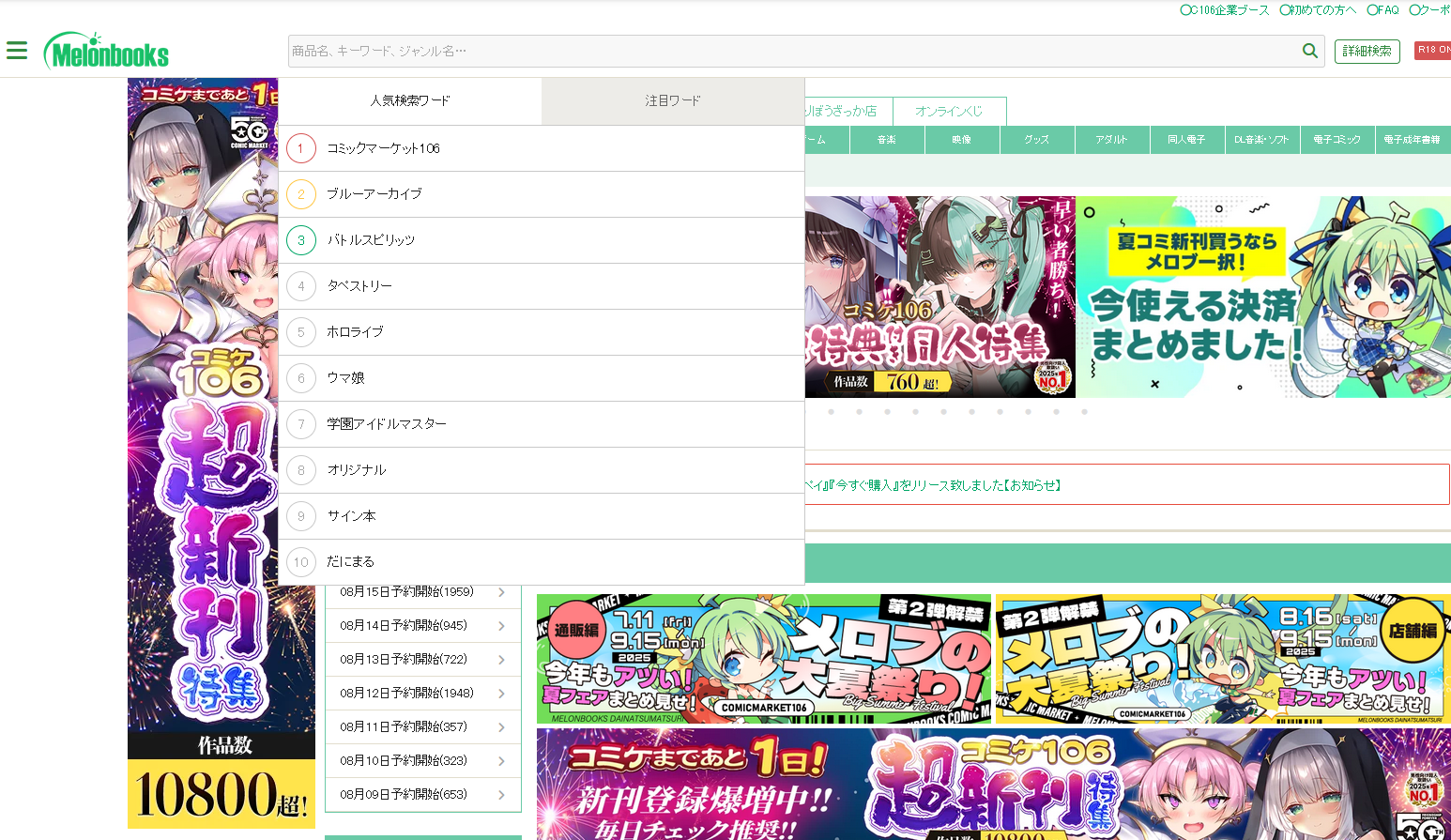Open the アダルト category
Screen dimensions: 1451x840
point(1112,140)
